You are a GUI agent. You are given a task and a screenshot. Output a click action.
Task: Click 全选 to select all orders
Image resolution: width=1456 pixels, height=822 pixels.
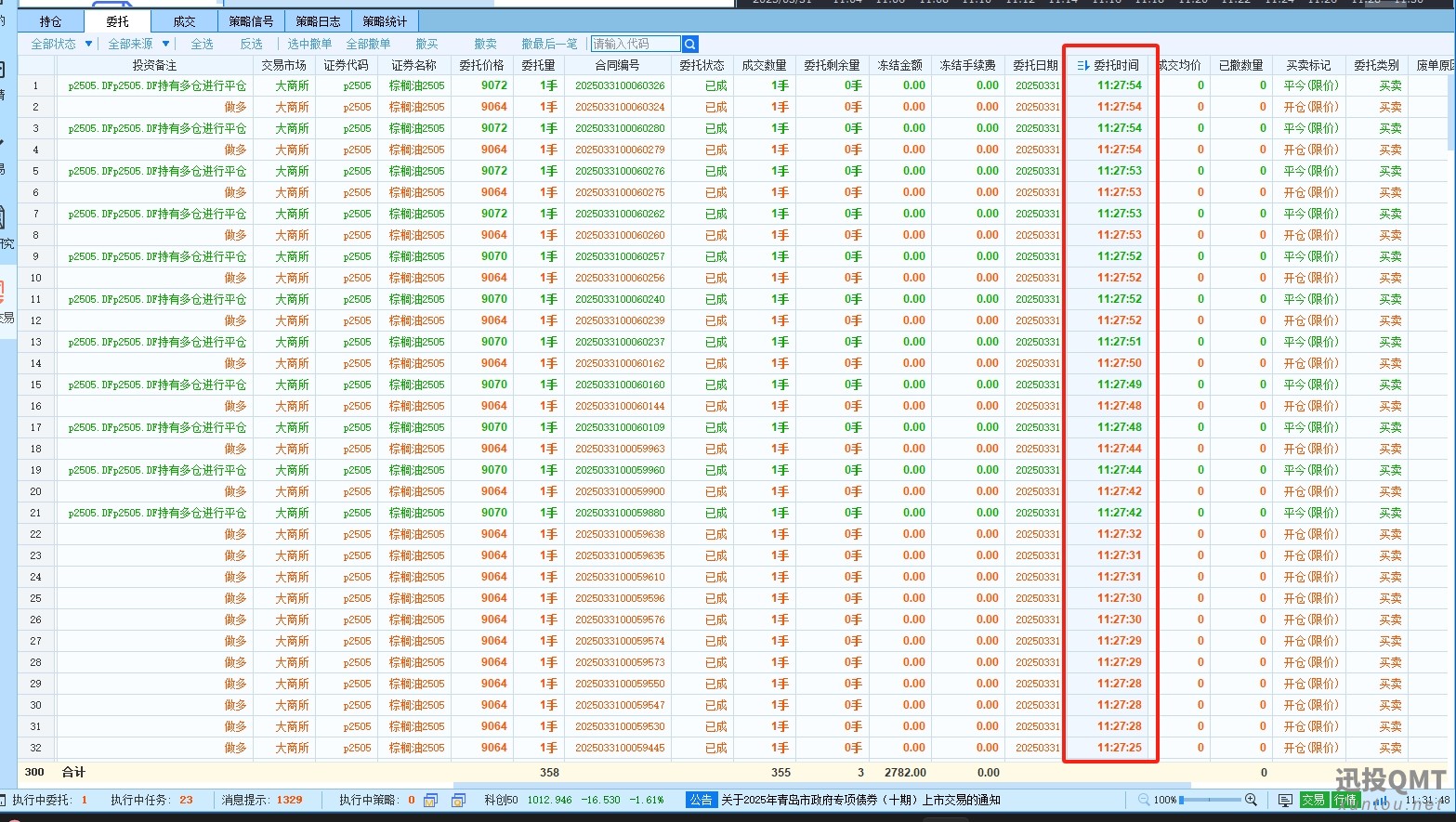pyautogui.click(x=202, y=44)
